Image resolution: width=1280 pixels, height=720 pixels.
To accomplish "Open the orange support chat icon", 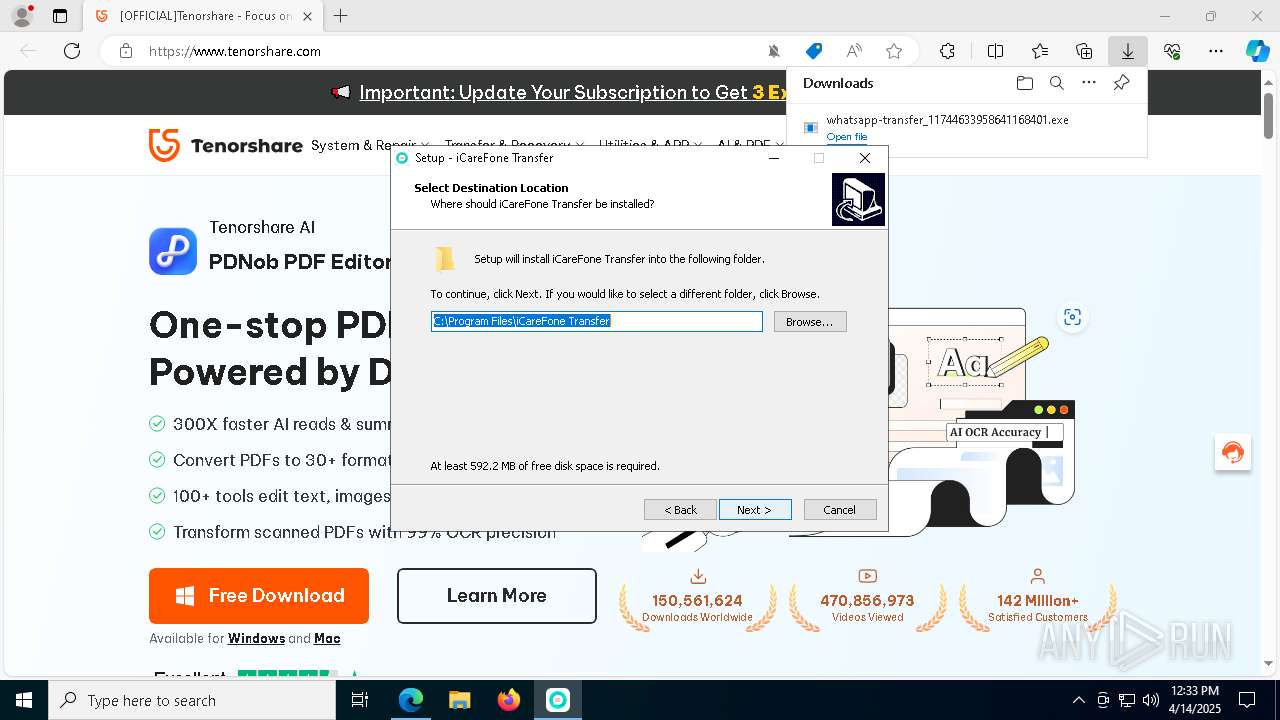I will 1233,452.
